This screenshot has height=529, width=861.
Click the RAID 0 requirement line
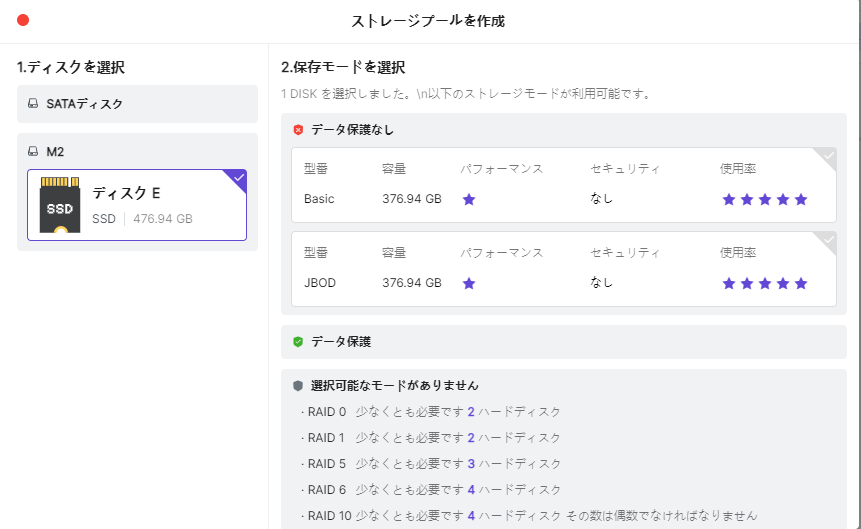[431, 412]
